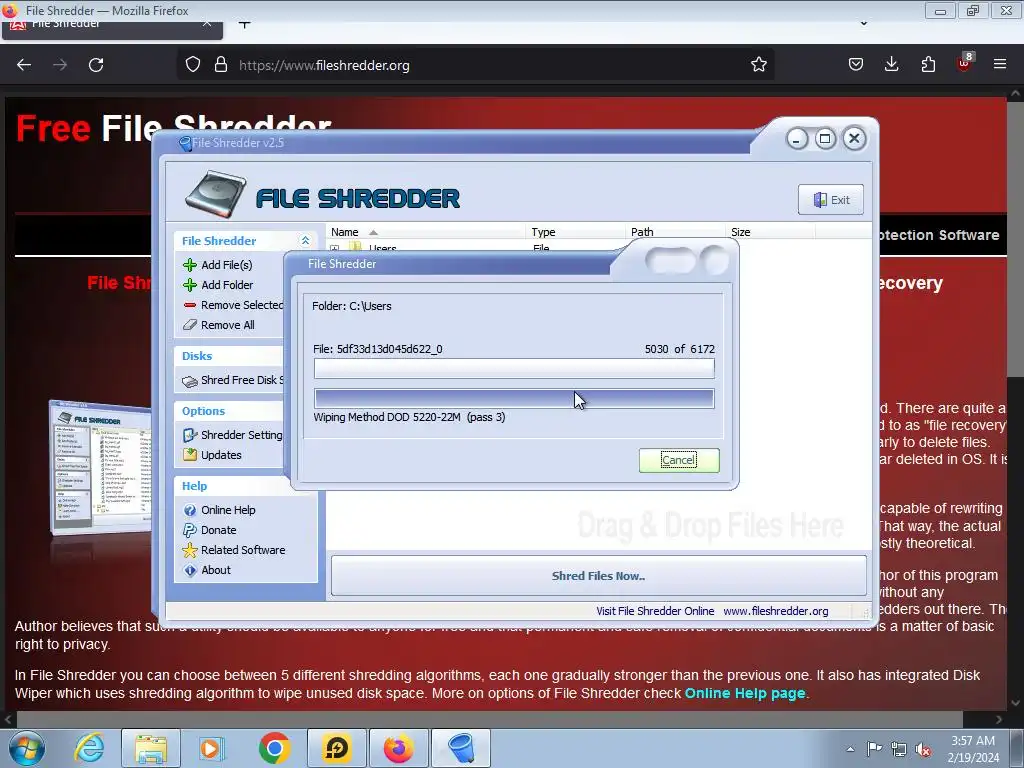Click the eraser icon next to Remove All
The image size is (1024, 768).
pos(190,325)
